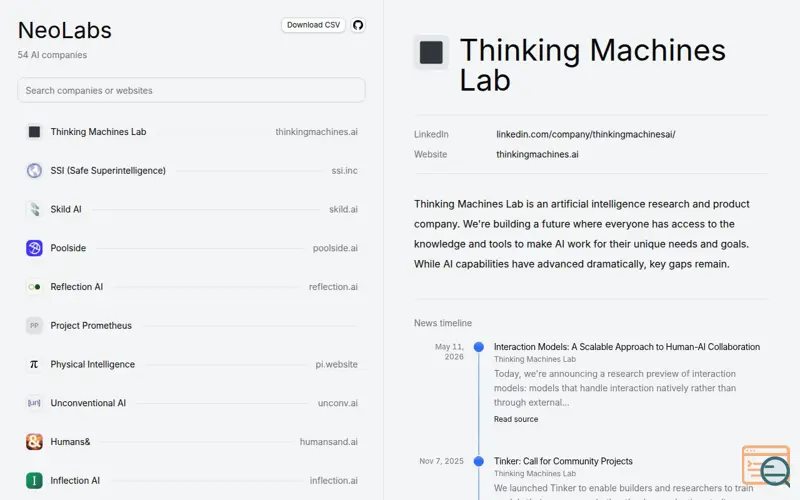Image resolution: width=800 pixels, height=500 pixels.
Task: Click skild.ai website text
Action: [343, 209]
